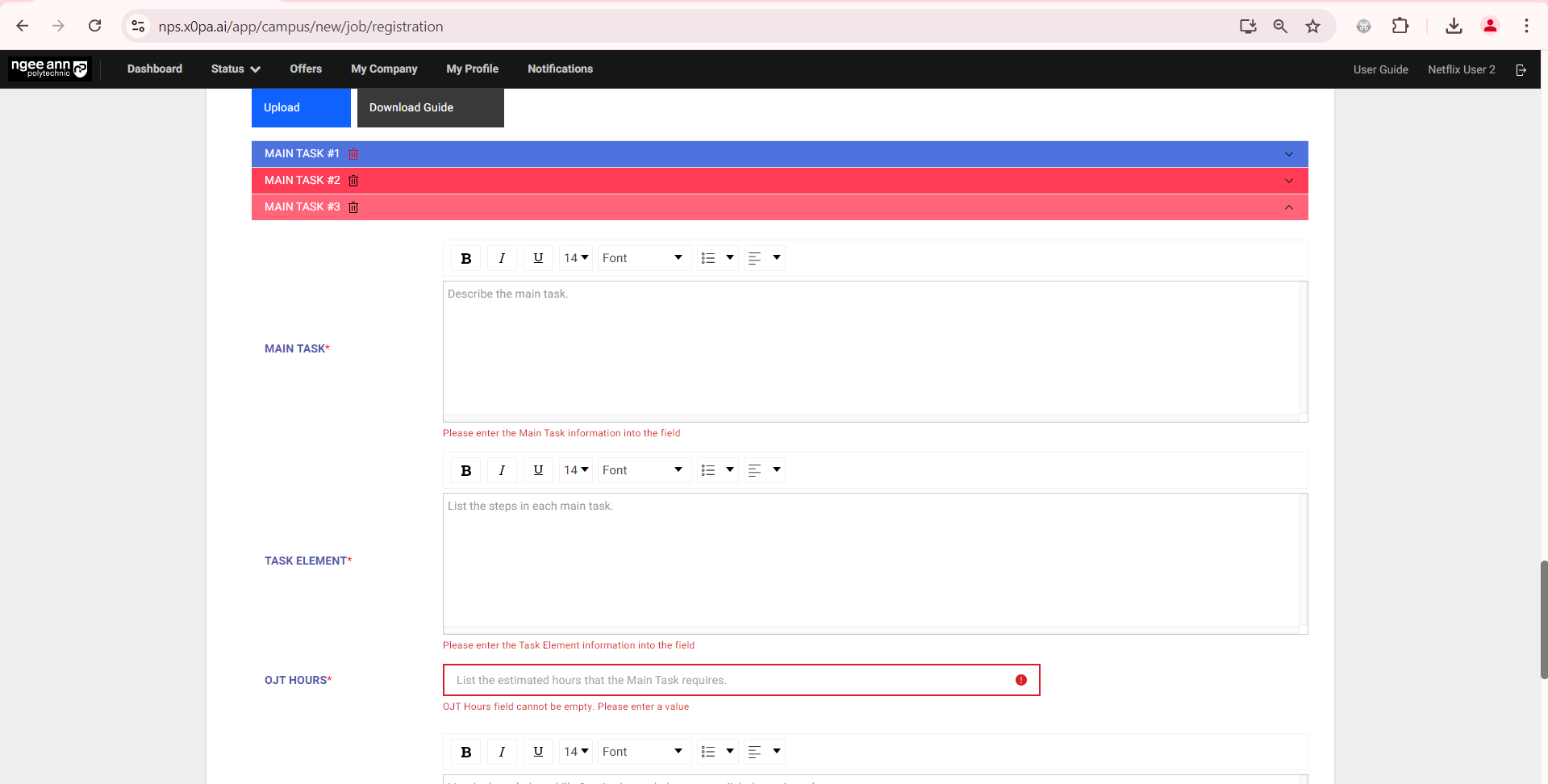
Task: Open the list style icon in bottom editor
Action: click(716, 751)
